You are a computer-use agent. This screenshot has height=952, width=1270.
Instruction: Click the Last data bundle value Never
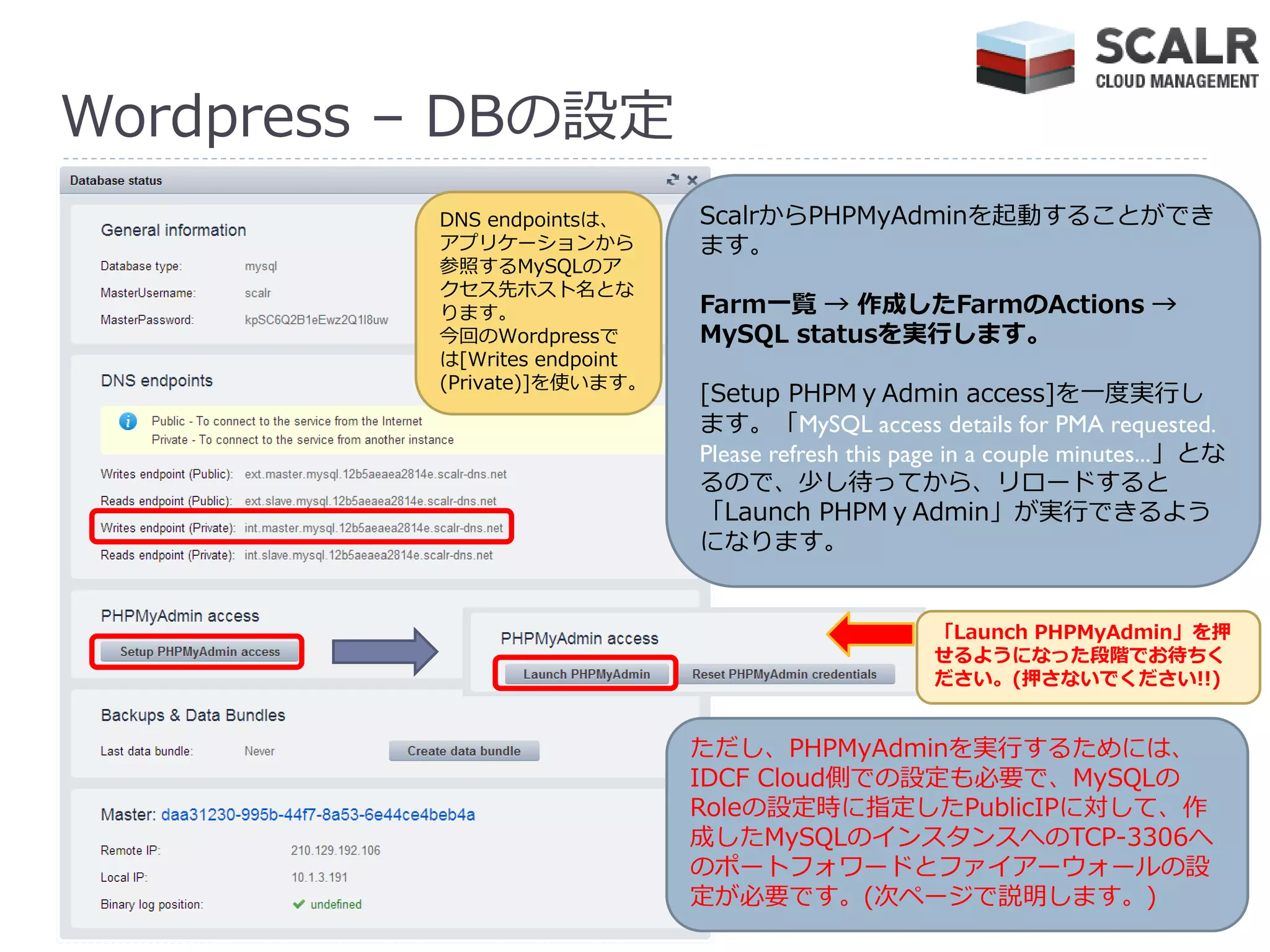(259, 751)
